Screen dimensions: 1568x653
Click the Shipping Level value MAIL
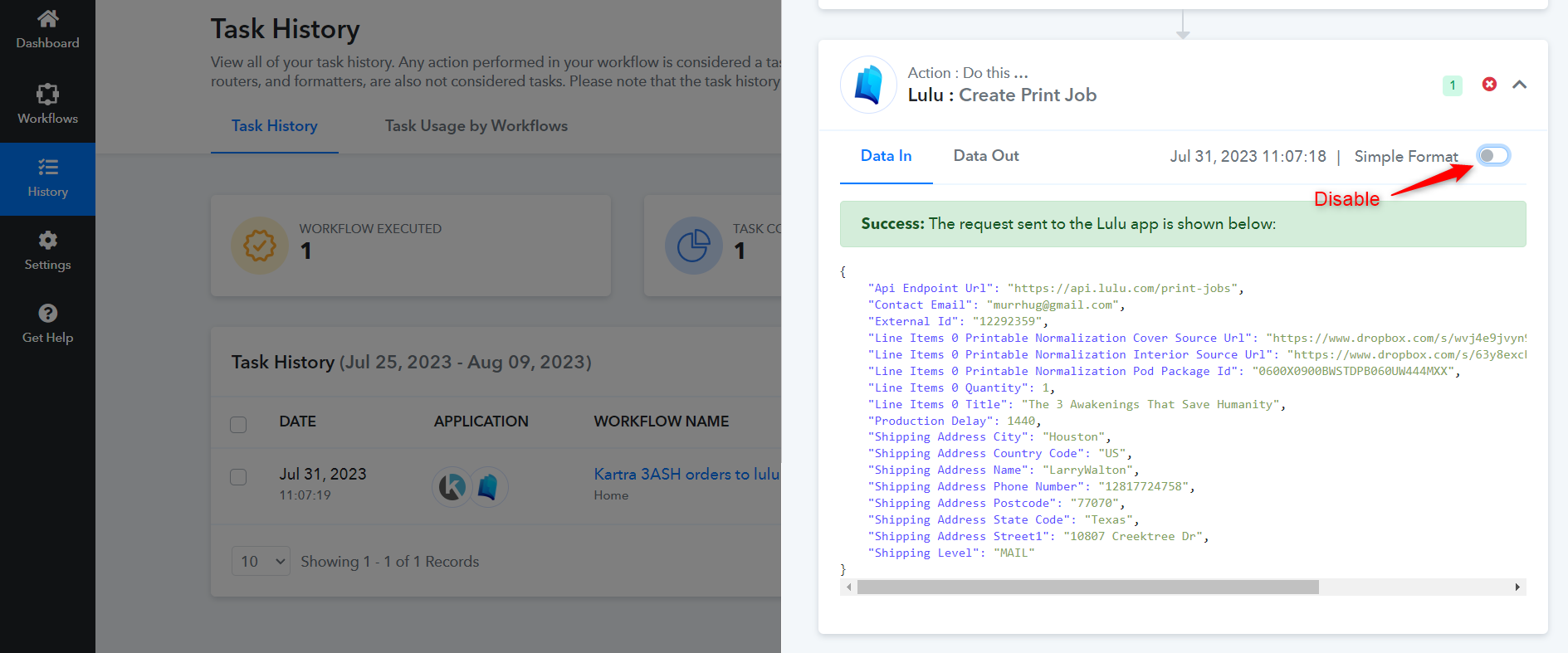click(1014, 553)
